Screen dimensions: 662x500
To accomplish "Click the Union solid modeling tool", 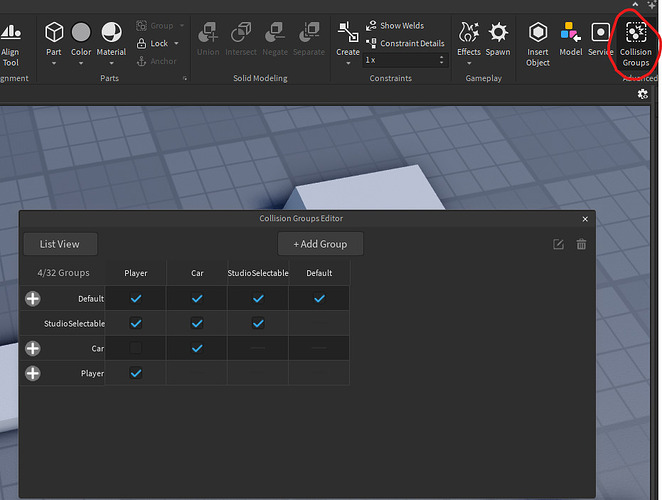I will [x=208, y=39].
